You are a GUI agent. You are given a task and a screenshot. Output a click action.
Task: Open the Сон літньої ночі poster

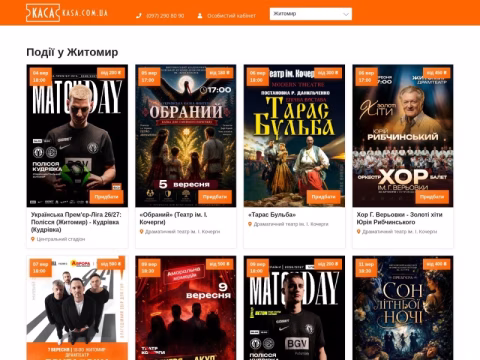pos(403,308)
